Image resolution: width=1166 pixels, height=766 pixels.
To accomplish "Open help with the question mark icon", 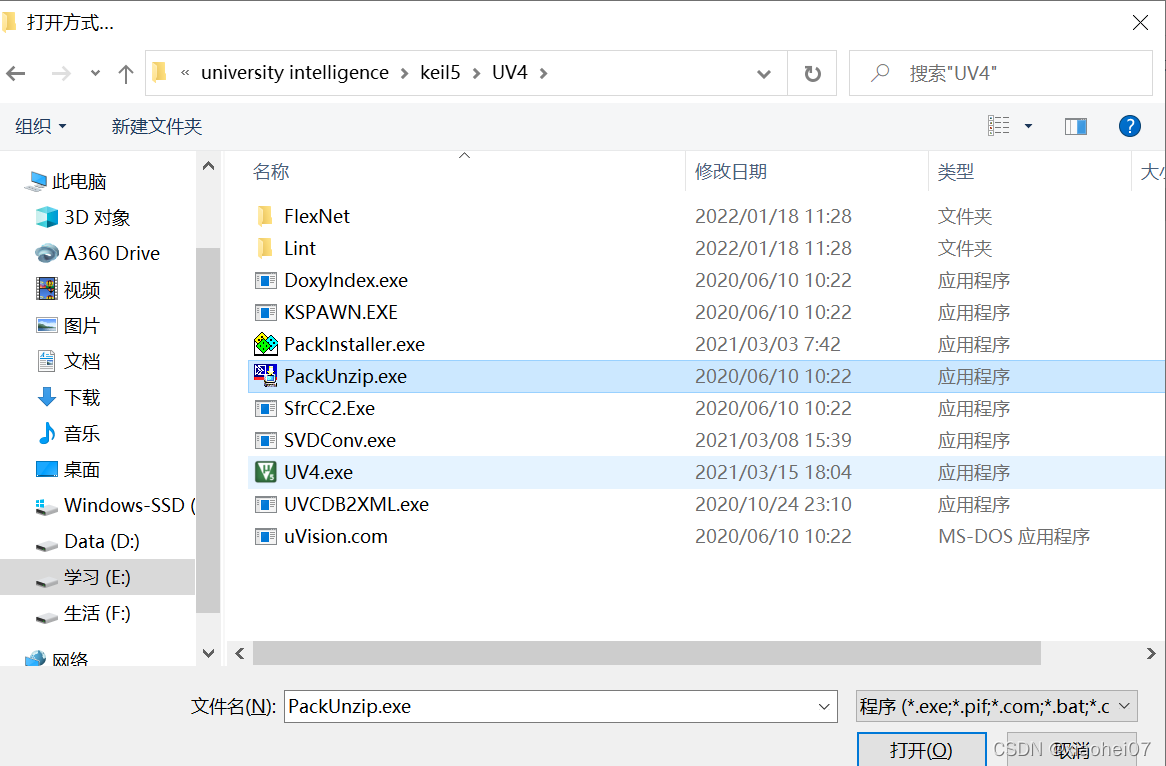I will [x=1130, y=126].
